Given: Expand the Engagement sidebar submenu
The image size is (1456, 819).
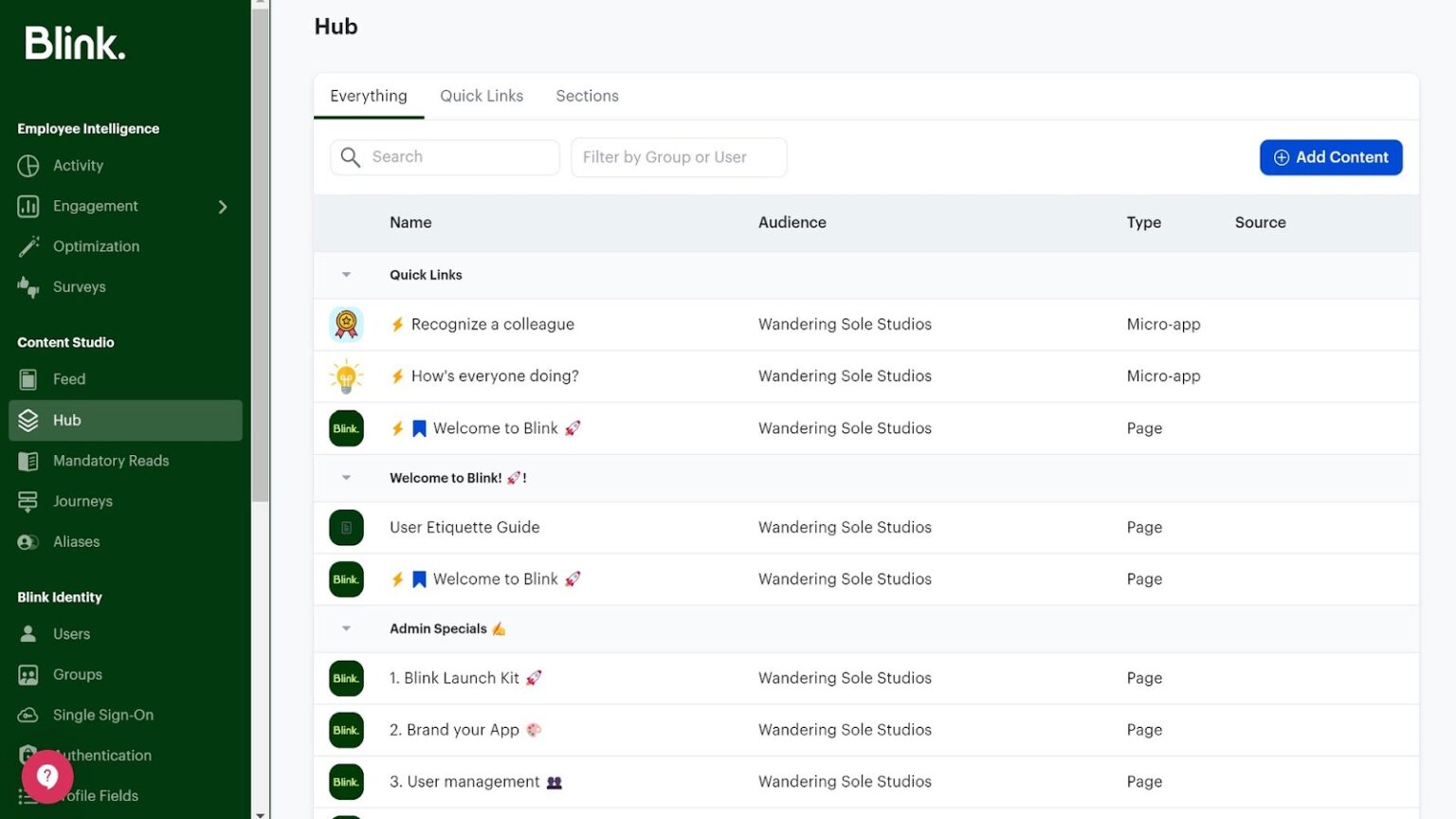Looking at the screenshot, I should pos(224,206).
